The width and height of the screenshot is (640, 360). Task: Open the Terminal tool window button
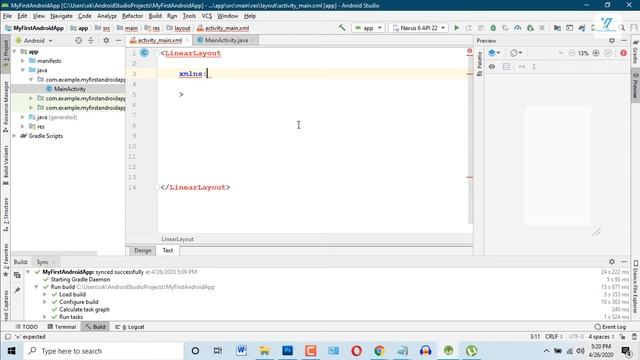pyautogui.click(x=62, y=327)
